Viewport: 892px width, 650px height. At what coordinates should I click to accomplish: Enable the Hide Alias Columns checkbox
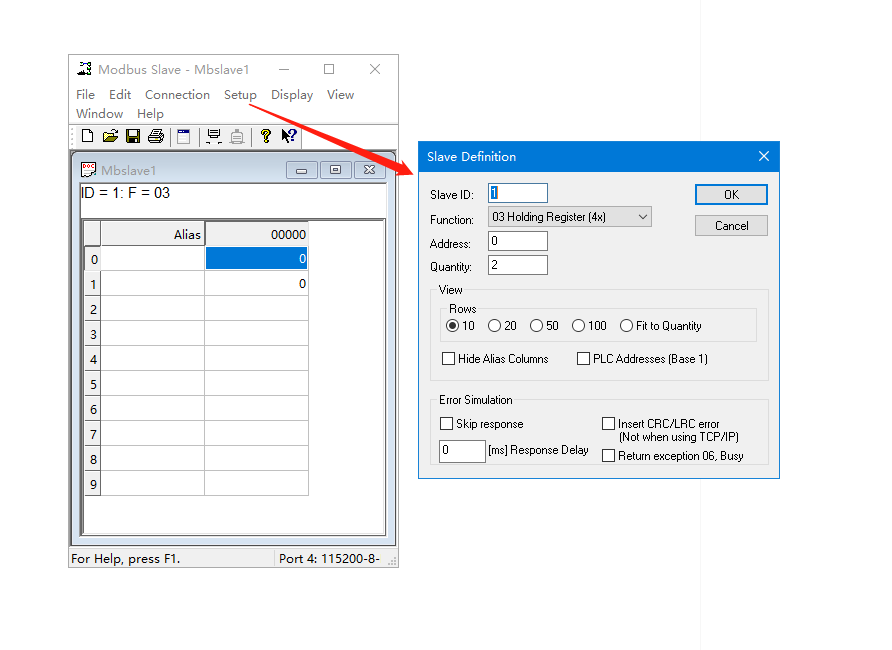448,359
